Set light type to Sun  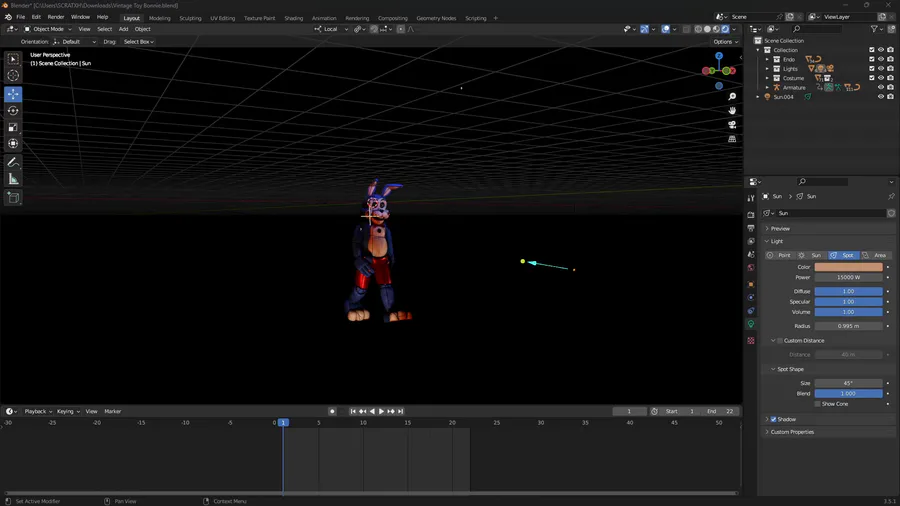coord(810,255)
